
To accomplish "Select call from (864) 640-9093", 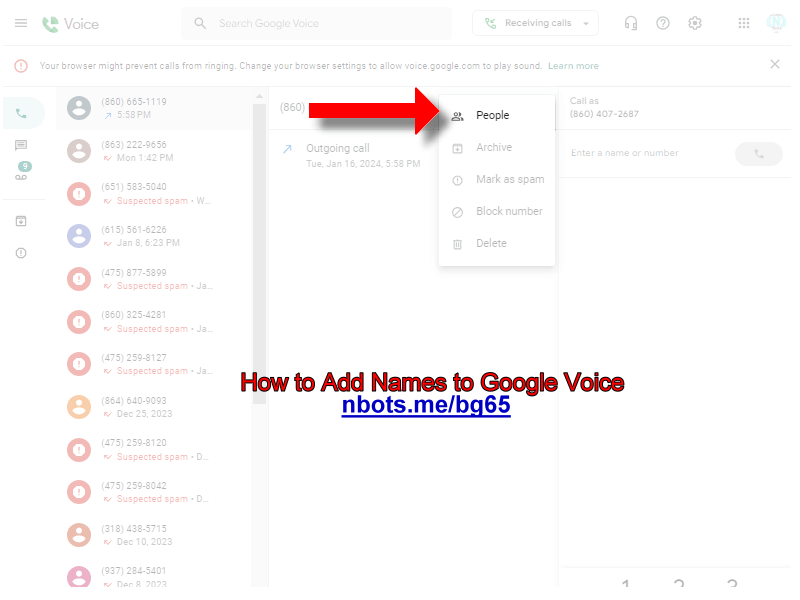I will (154, 407).
